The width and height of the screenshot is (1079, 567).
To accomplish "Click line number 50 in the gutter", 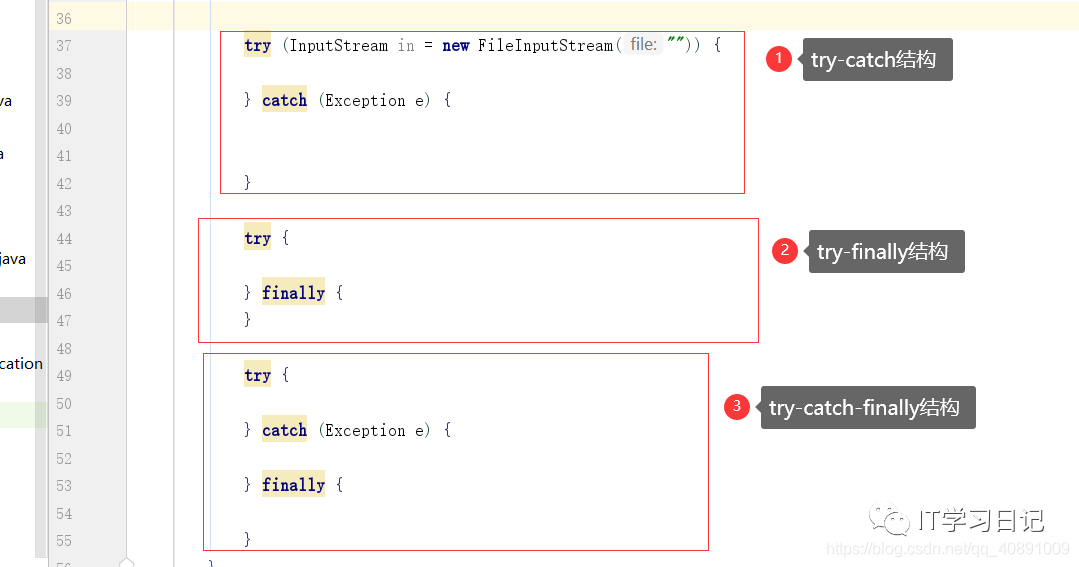I will [64, 403].
